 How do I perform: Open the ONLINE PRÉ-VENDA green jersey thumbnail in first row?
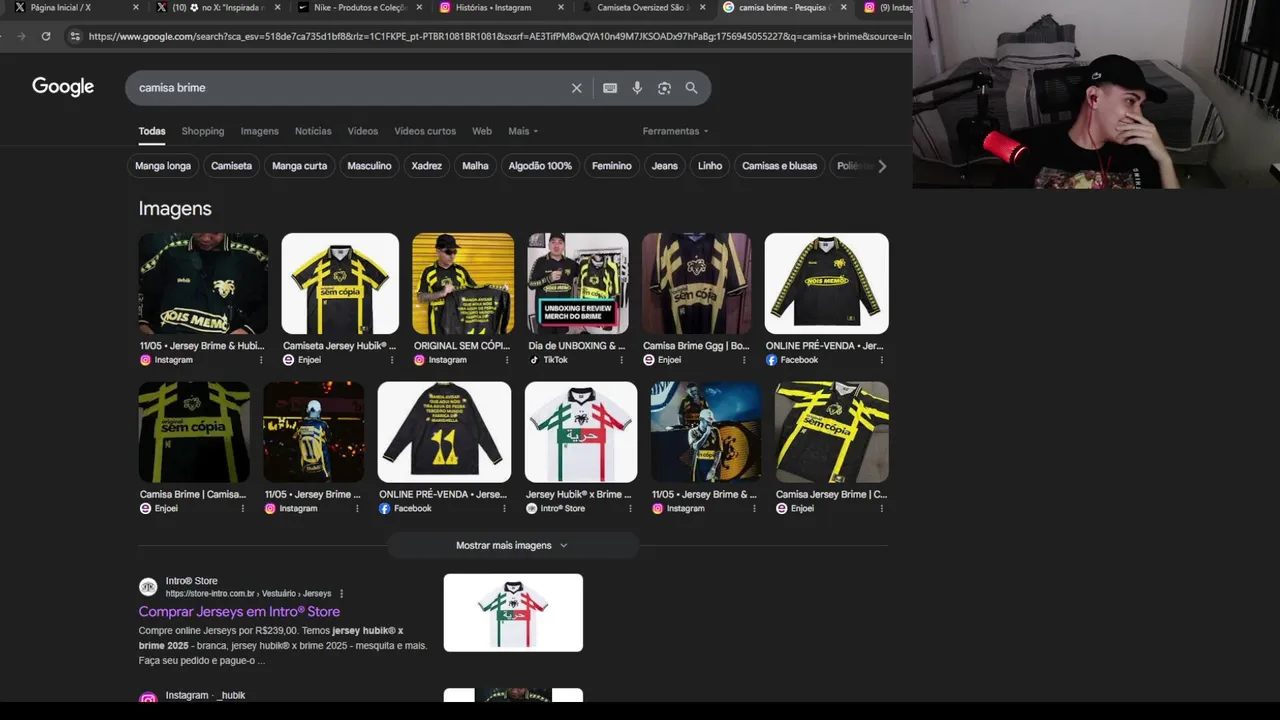[x=826, y=284]
